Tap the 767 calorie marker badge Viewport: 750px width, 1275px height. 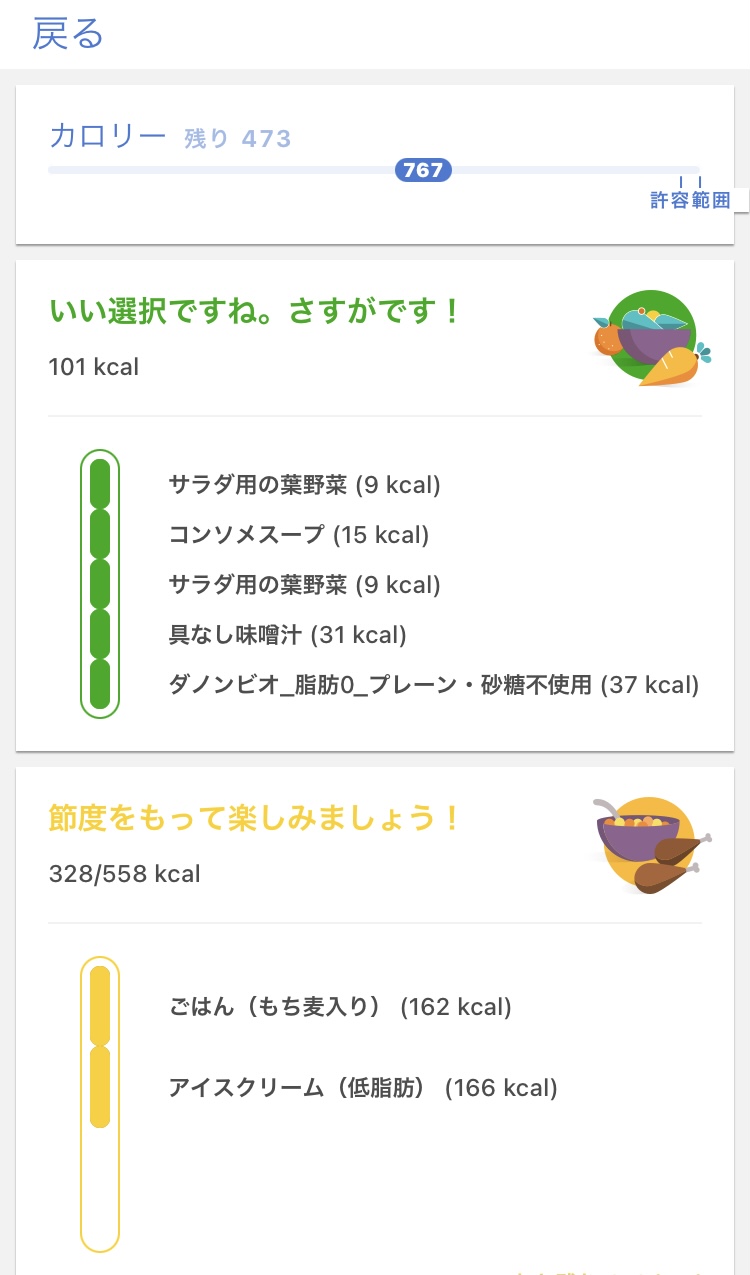point(423,170)
